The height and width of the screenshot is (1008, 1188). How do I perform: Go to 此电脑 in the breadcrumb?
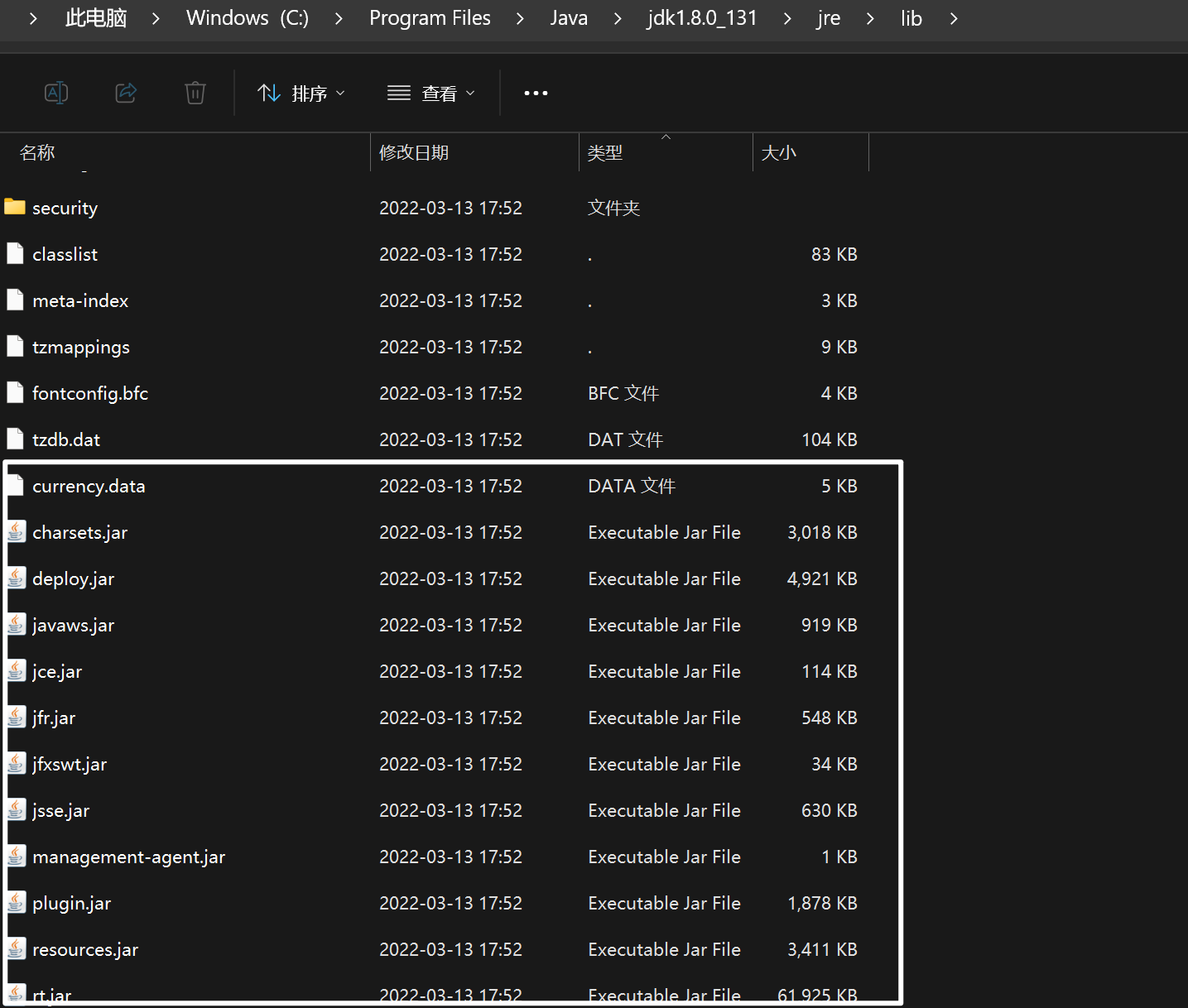pyautogui.click(x=96, y=18)
